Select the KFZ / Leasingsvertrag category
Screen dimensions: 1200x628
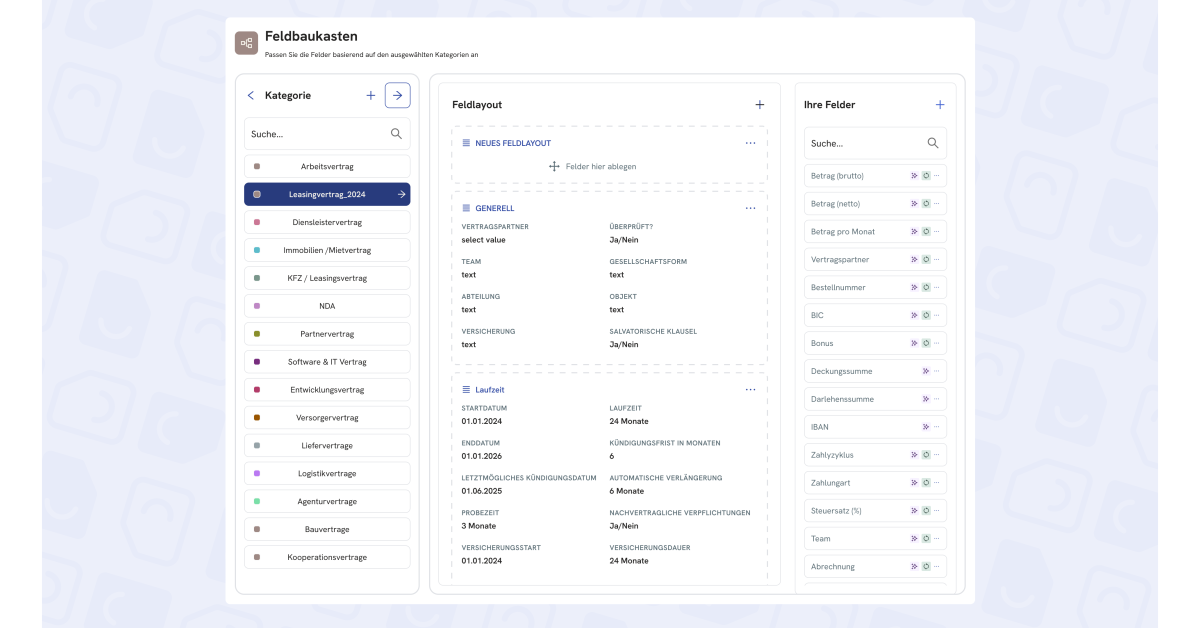tap(327, 278)
